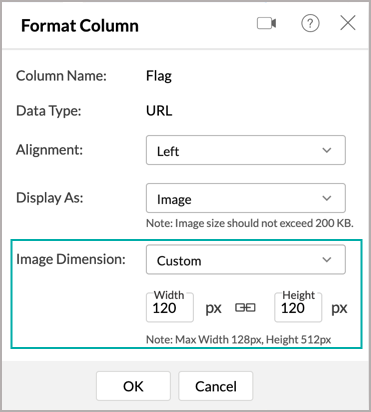371x412 pixels.
Task: Click the chevron arrow in Image Dimension box
Action: point(327,260)
